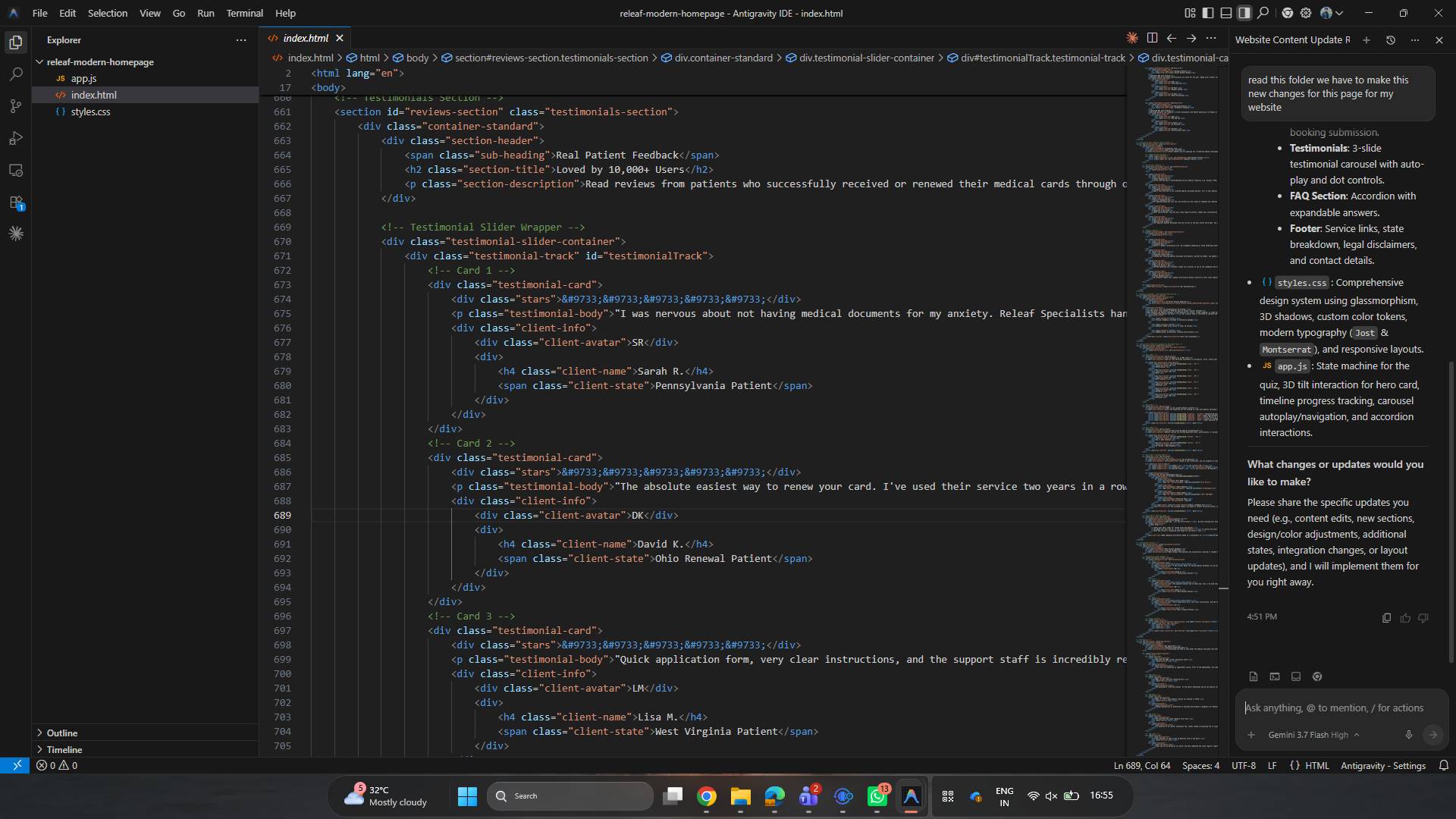Open chat history clock icon
Screen dimensions: 1456x819
(x=1391, y=40)
